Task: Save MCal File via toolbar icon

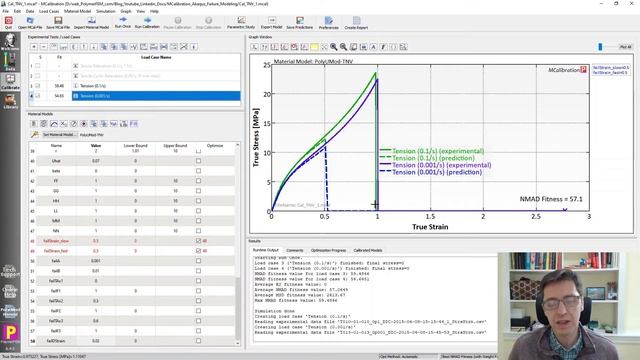Action: click(58, 22)
